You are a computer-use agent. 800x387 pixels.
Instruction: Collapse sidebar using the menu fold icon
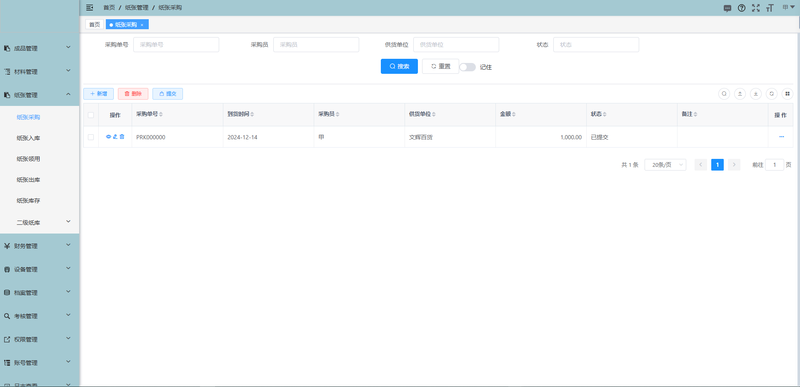click(90, 8)
